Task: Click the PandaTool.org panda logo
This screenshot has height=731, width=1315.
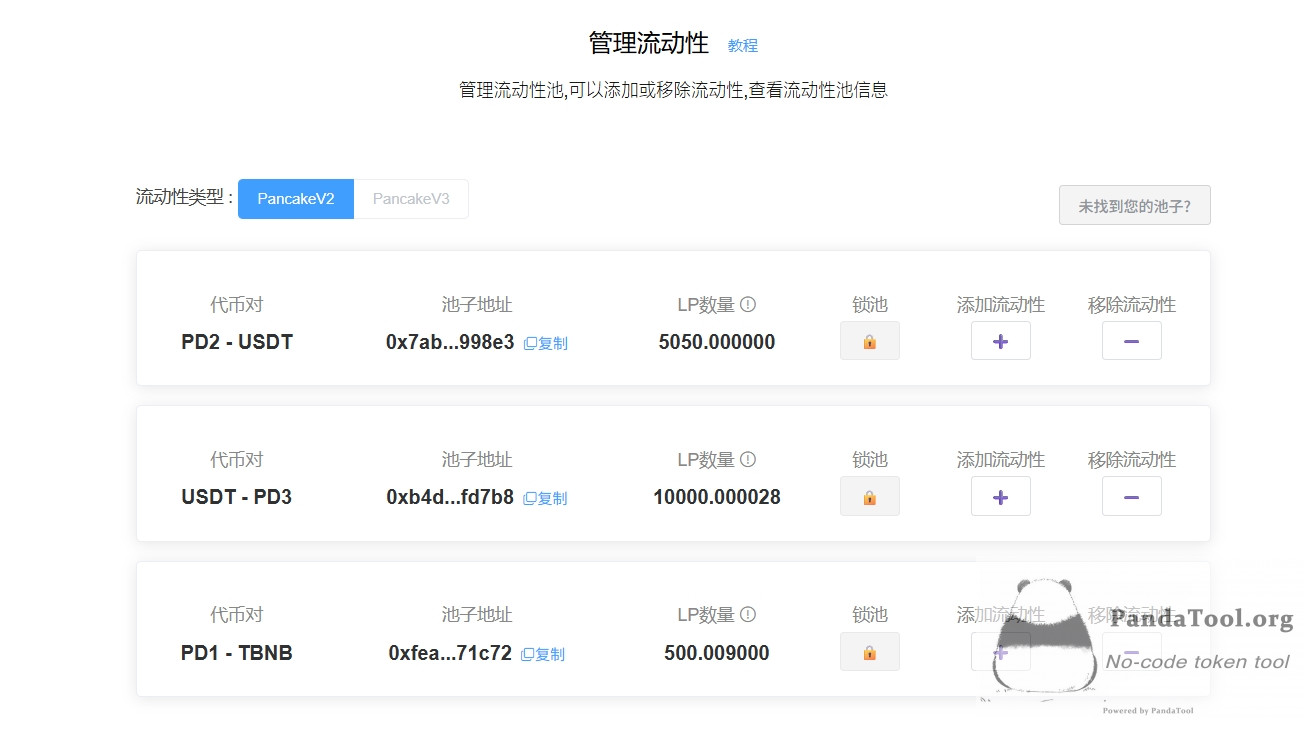Action: (x=1040, y=635)
